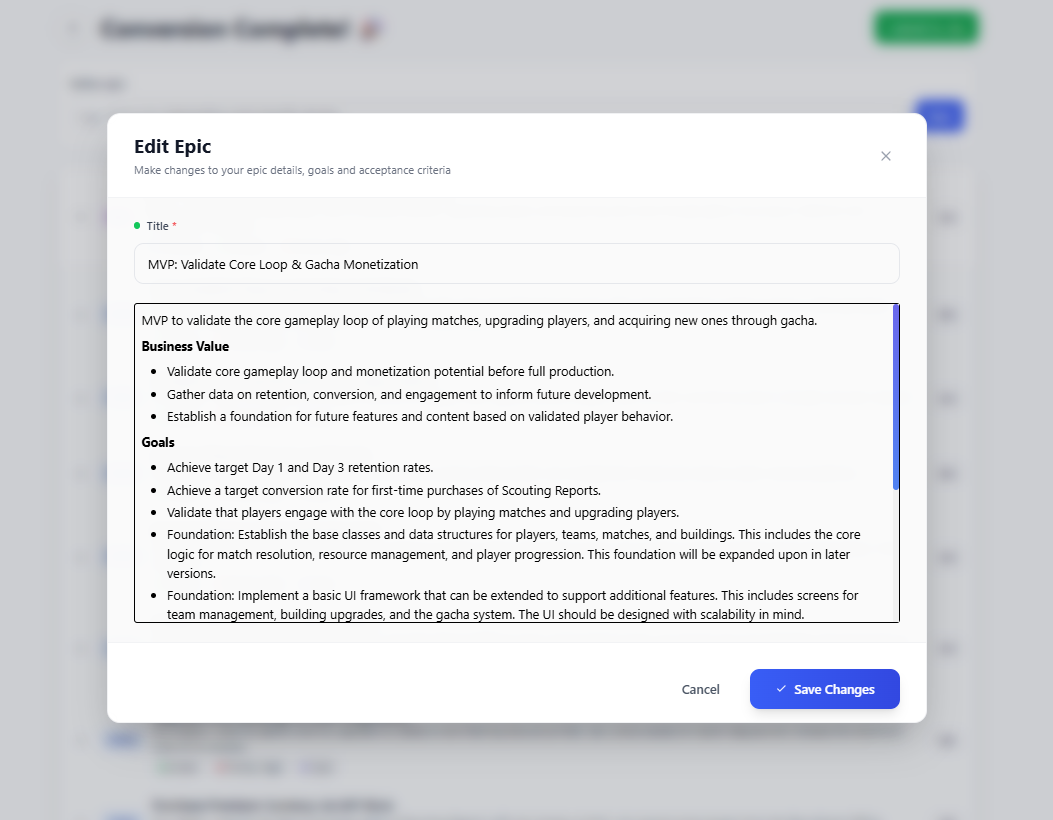Click the blurred green button at top right

[x=926, y=28]
